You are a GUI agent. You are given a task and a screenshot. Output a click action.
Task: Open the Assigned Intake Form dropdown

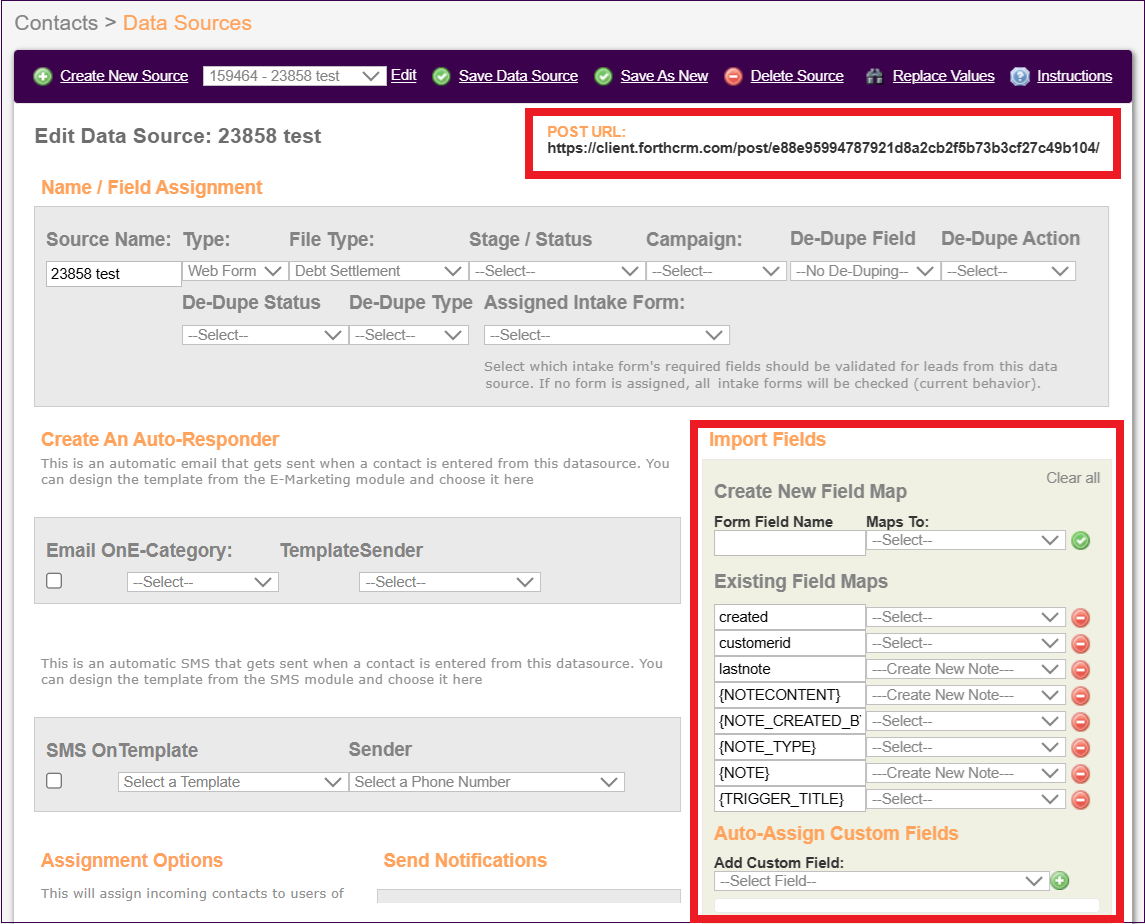(607, 335)
